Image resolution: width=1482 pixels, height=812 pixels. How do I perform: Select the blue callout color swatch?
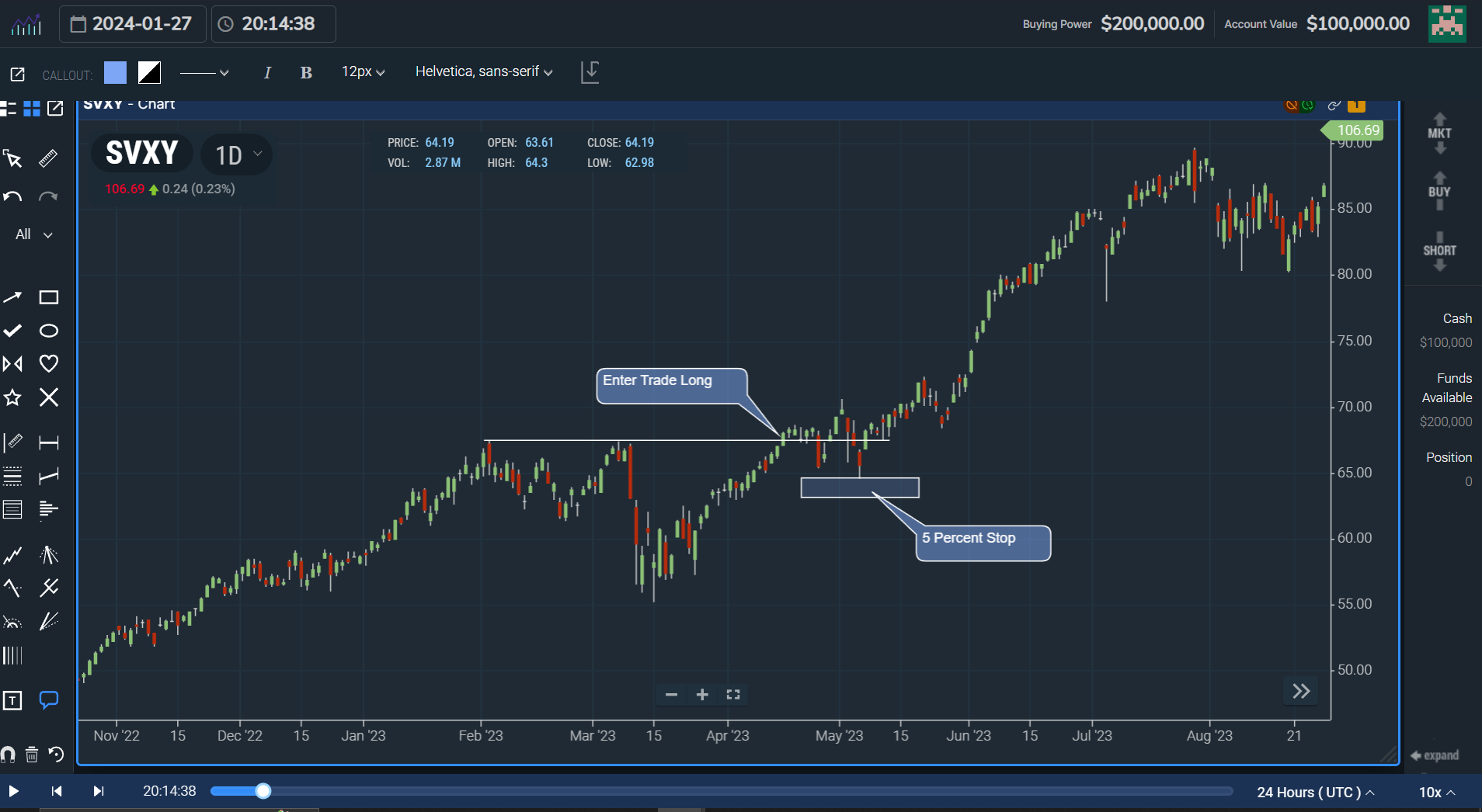tap(114, 71)
